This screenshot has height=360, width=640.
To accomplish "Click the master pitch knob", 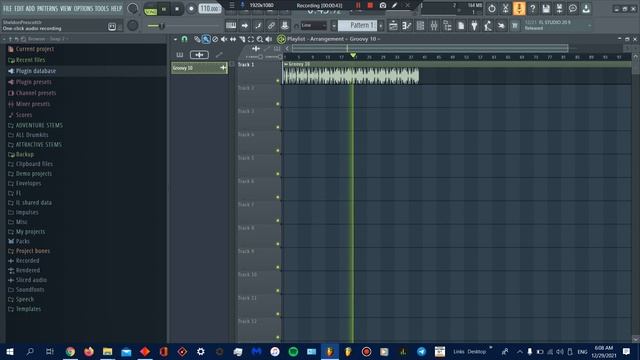I will pos(133,25).
